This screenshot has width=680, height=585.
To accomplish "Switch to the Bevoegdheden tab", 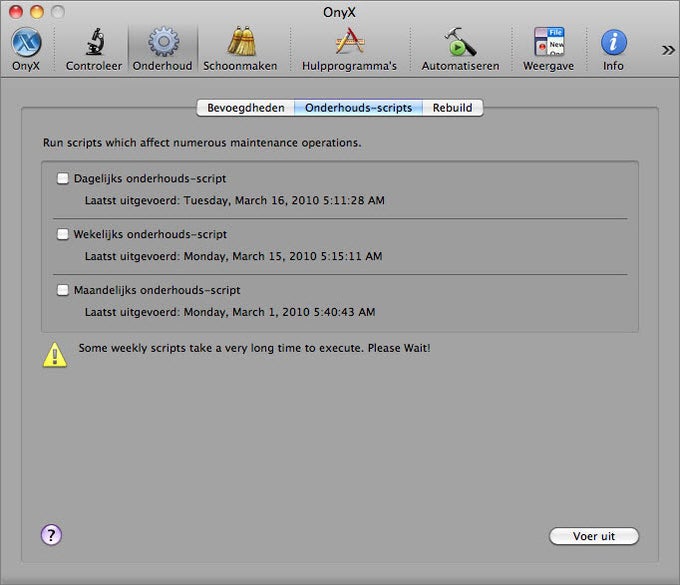I will pyautogui.click(x=245, y=108).
